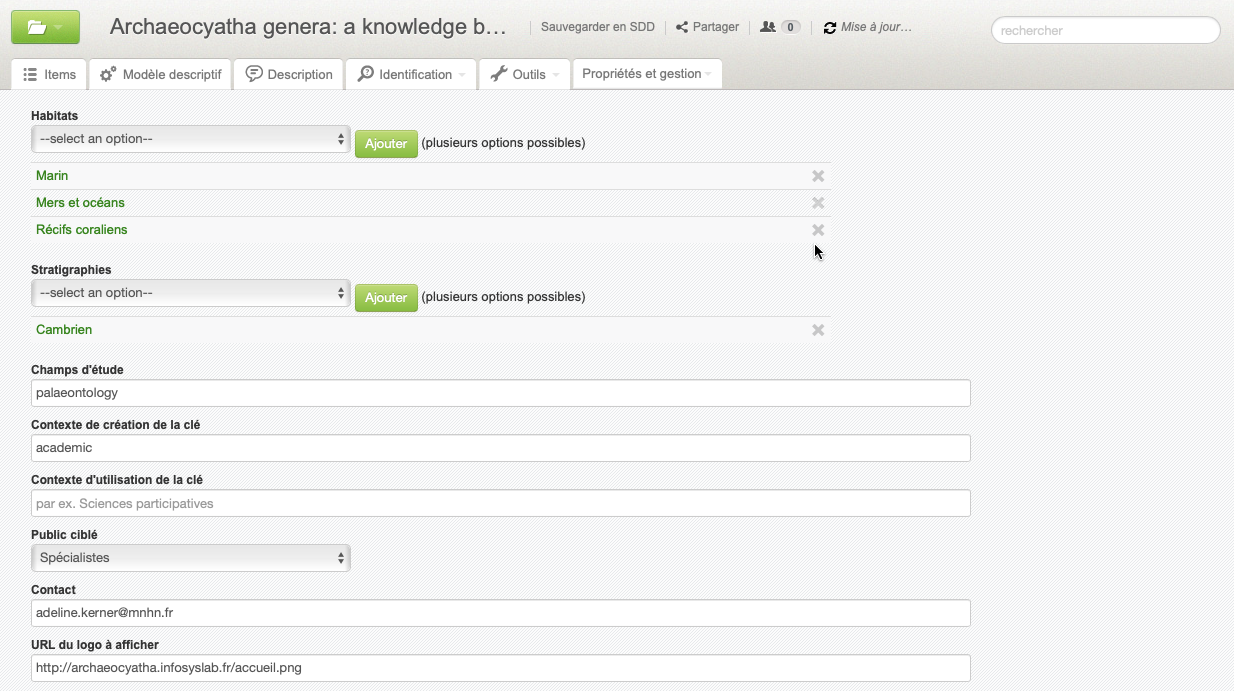
Task: Delete the Récifs coraliens habitat
Action: [818, 230]
